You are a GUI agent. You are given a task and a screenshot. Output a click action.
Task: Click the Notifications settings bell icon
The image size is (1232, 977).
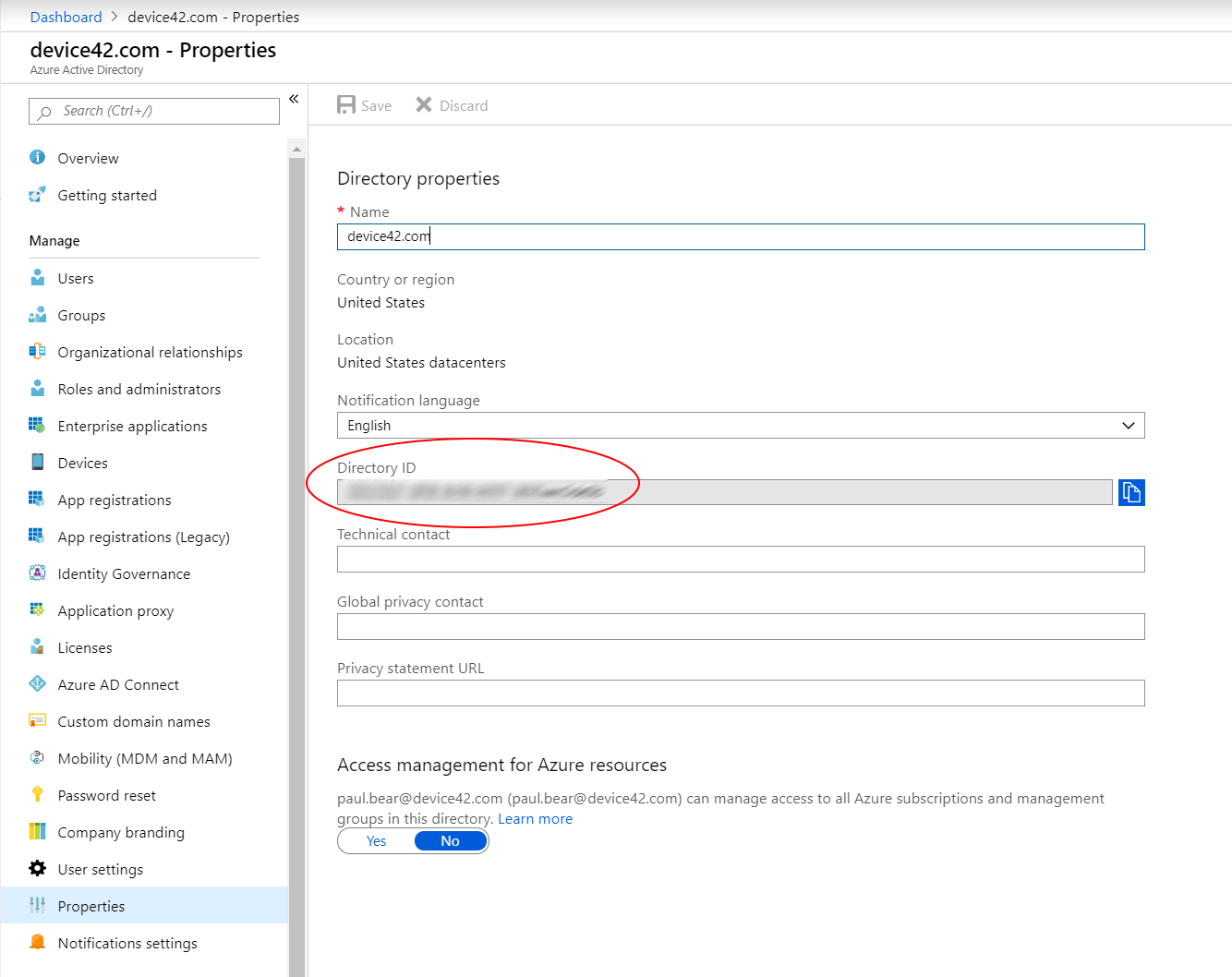coord(37,943)
